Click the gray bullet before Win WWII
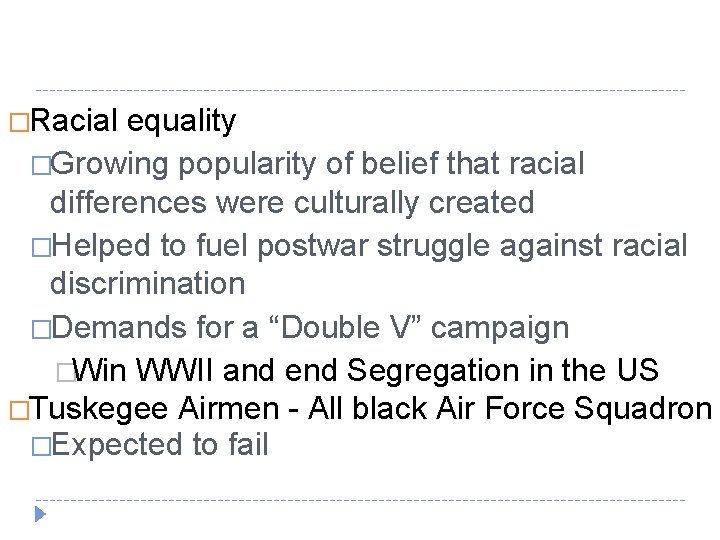The width and height of the screenshot is (720, 540). 66,372
